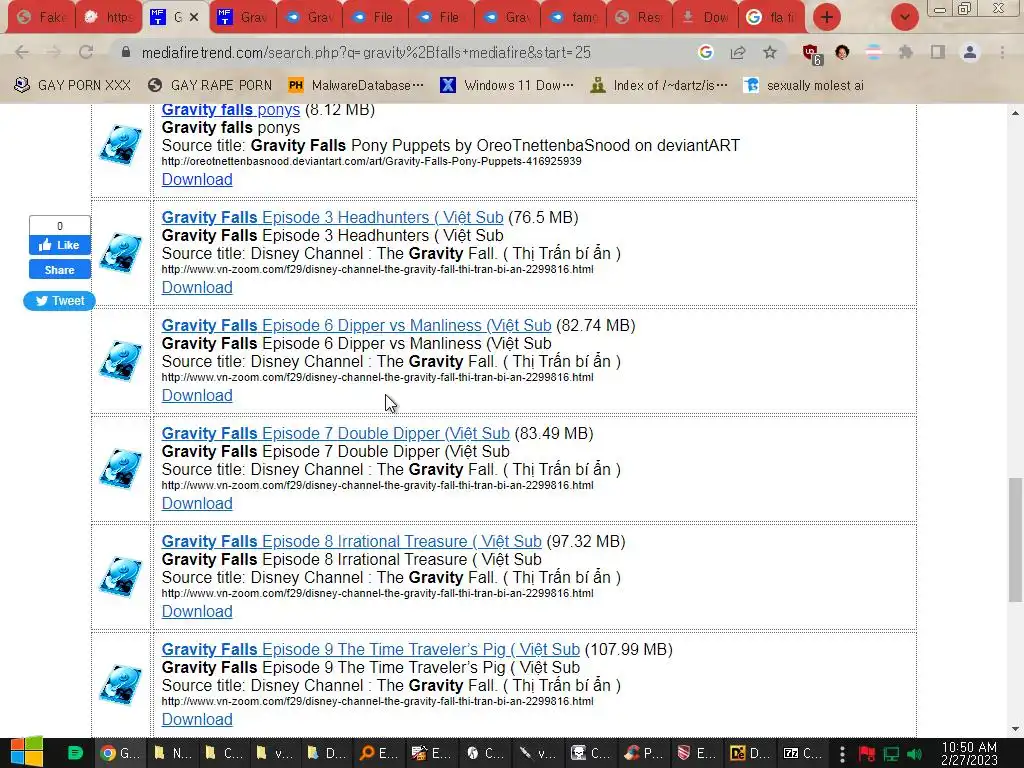Click the deviantart source URL text
1024x768 pixels.
(372, 161)
